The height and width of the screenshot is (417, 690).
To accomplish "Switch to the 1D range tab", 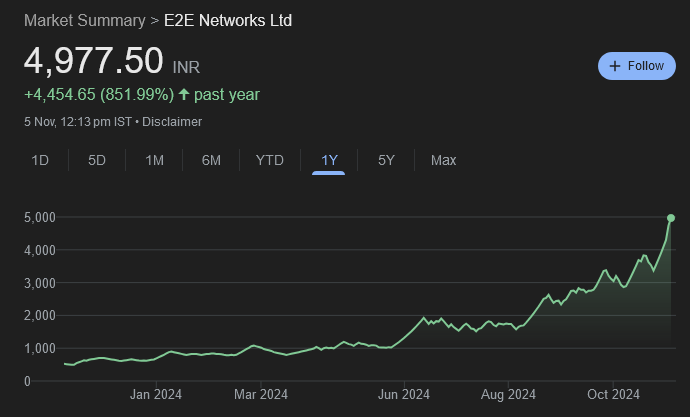I will pyautogui.click(x=40, y=160).
